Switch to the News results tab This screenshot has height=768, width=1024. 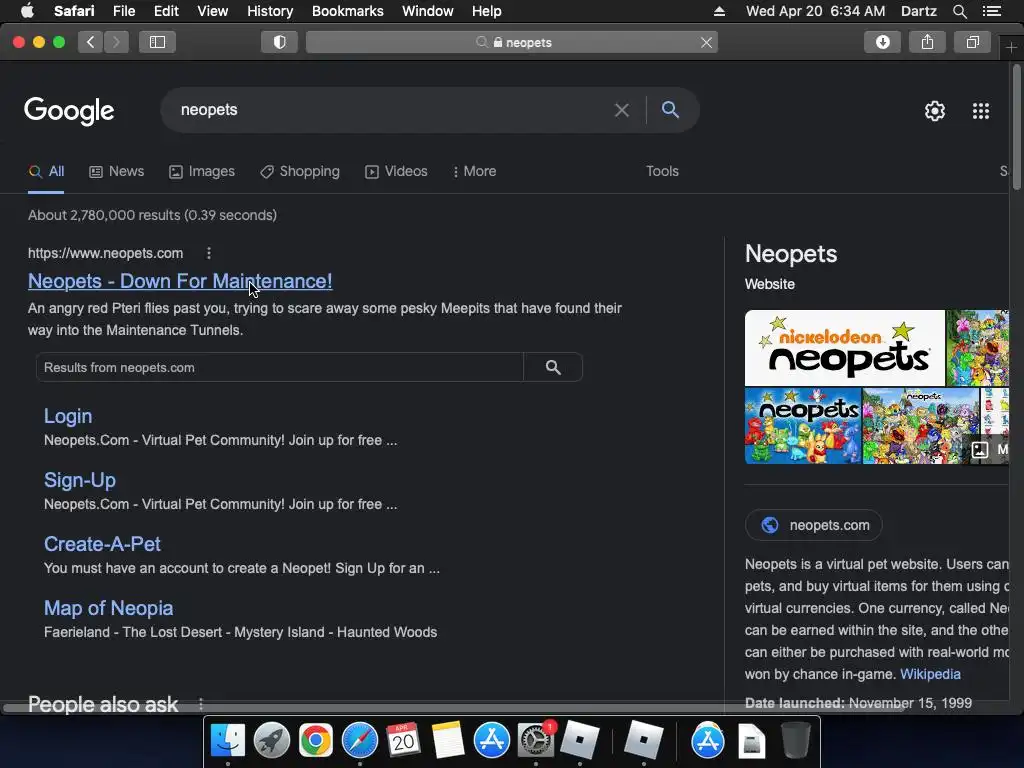(117, 171)
